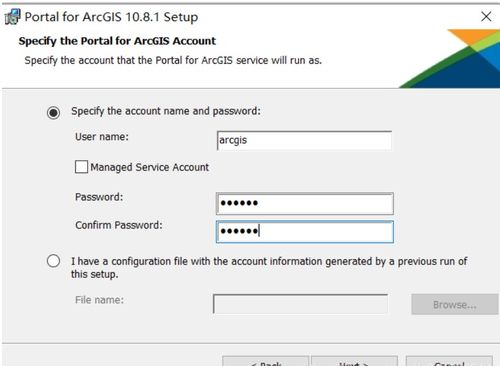Click the 'Specify the Portal for ArcGIS Account' heading
Screen dimensions: 500x366
tap(117, 41)
